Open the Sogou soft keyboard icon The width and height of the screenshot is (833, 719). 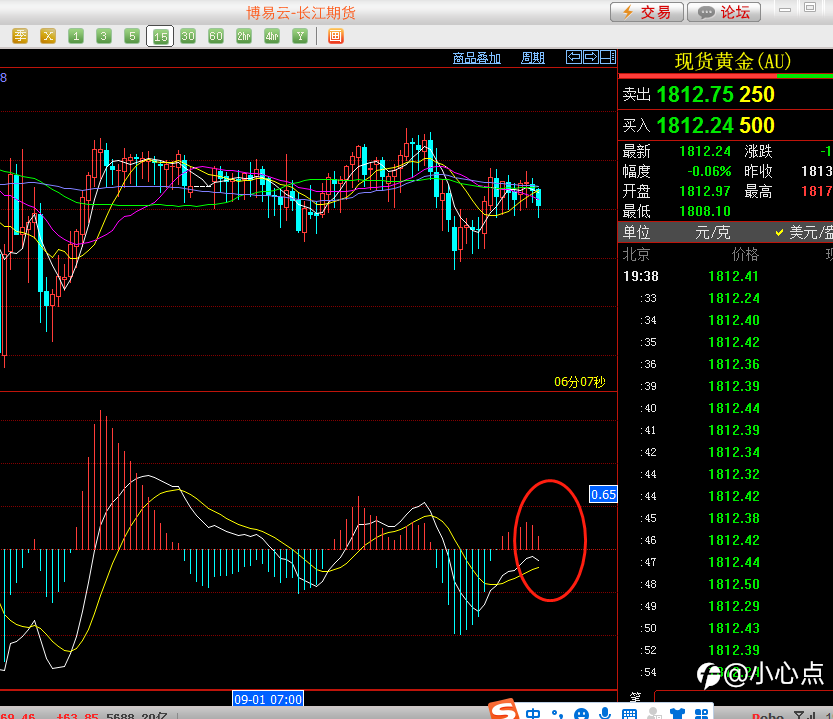[629, 714]
